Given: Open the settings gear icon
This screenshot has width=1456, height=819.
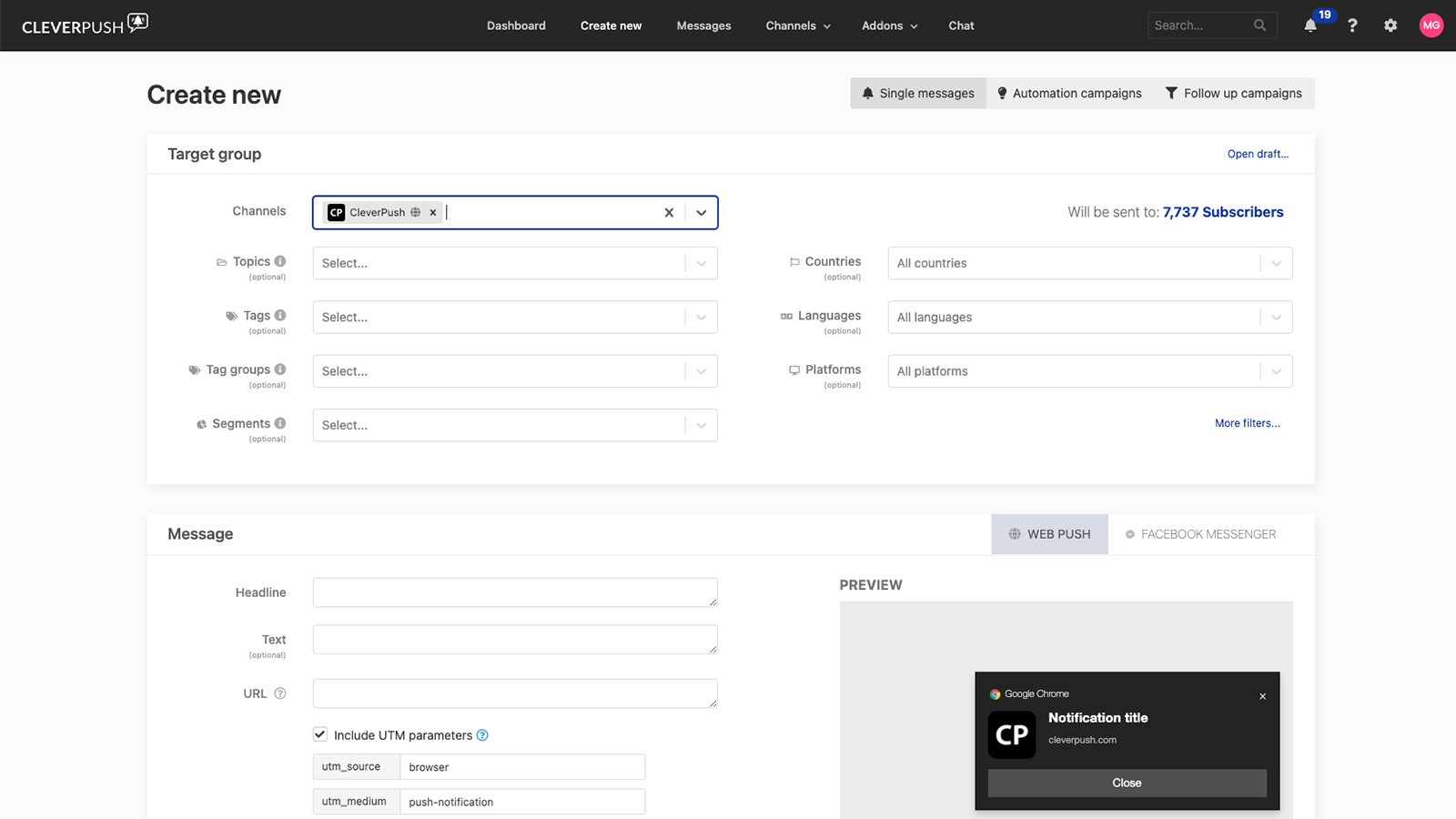Looking at the screenshot, I should click(x=1390, y=25).
